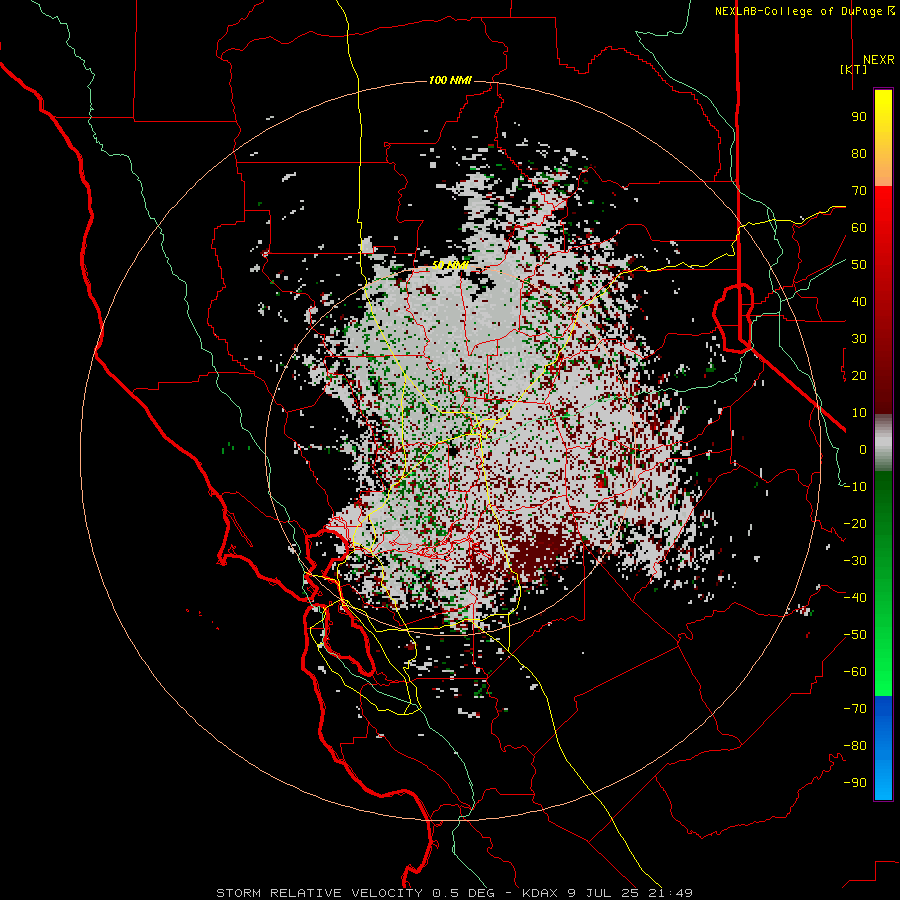The width and height of the screenshot is (900, 900).
Task: Click the 0 value on the scale
Action: coord(863,449)
